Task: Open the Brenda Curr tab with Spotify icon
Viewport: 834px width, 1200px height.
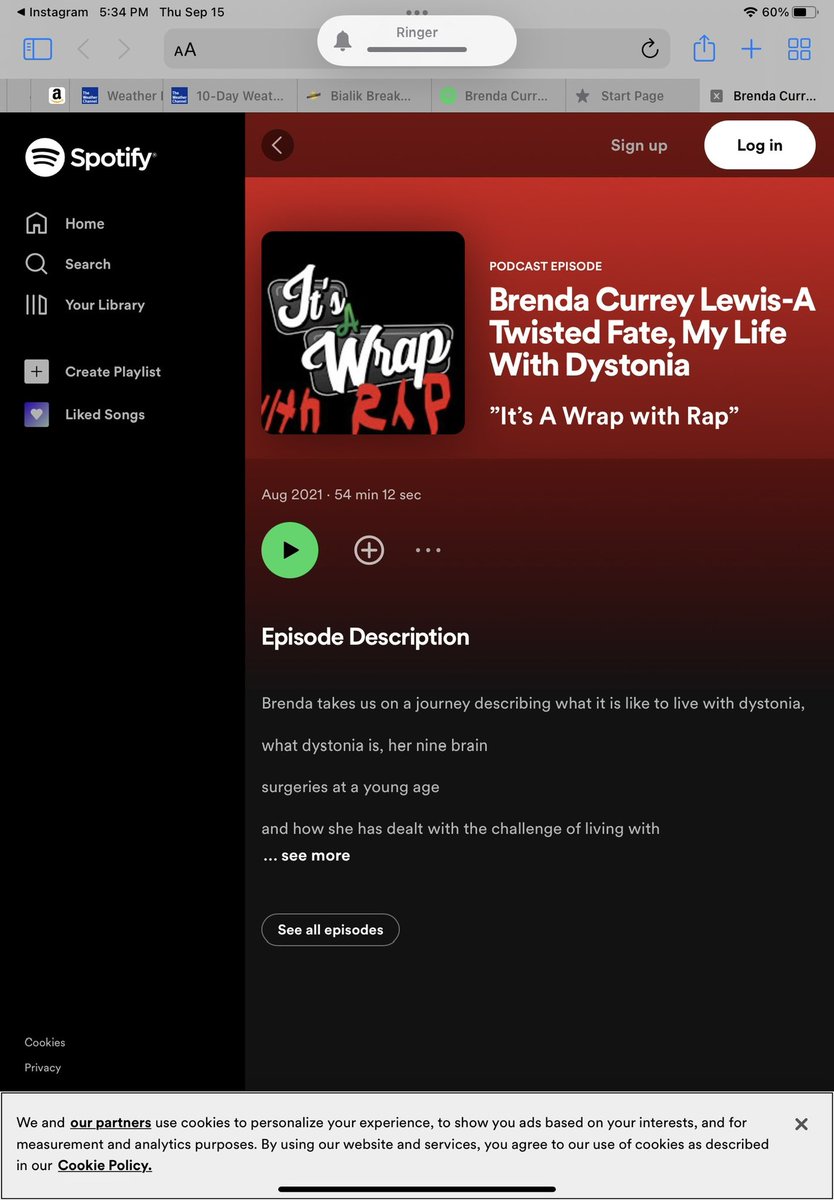Action: [x=498, y=96]
